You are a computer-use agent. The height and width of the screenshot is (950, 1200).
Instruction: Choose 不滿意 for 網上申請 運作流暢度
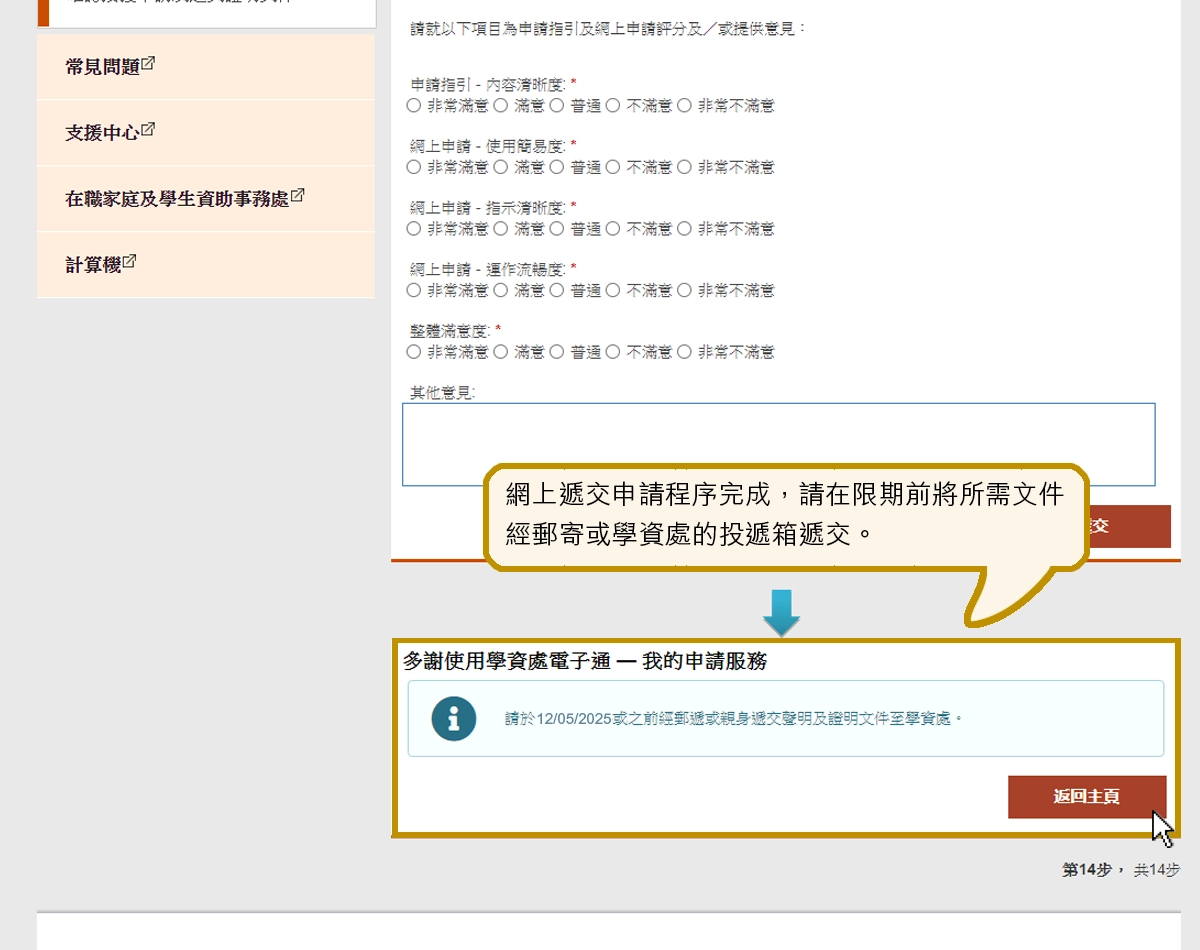613,291
